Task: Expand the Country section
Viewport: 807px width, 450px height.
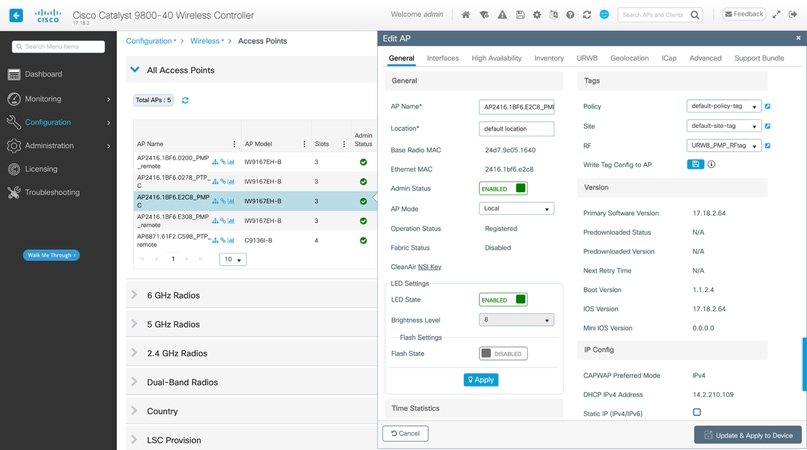Action: (134, 411)
